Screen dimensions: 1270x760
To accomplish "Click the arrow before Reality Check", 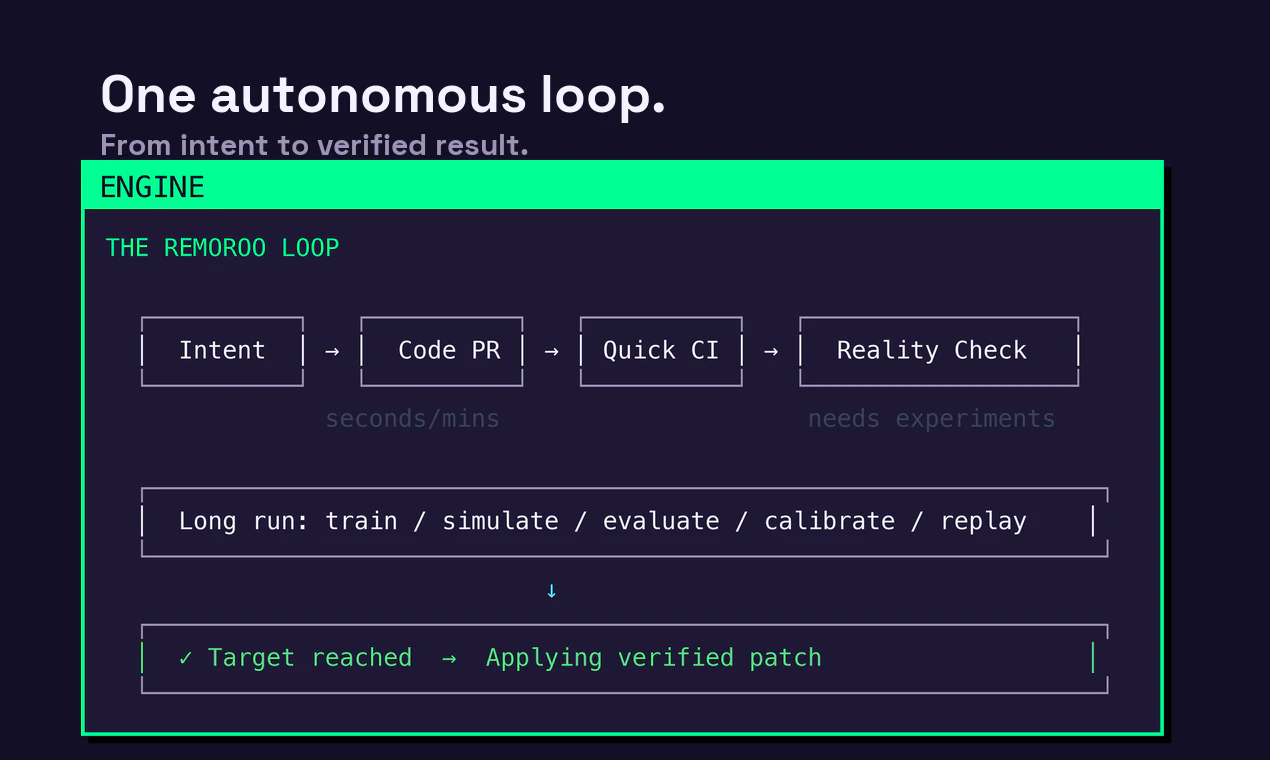I will 770,351.
